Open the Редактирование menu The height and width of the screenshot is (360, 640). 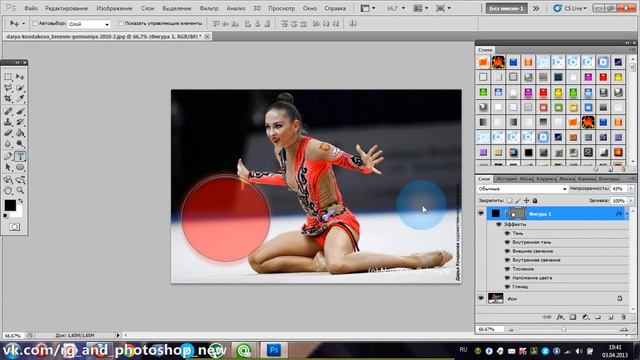(67, 8)
